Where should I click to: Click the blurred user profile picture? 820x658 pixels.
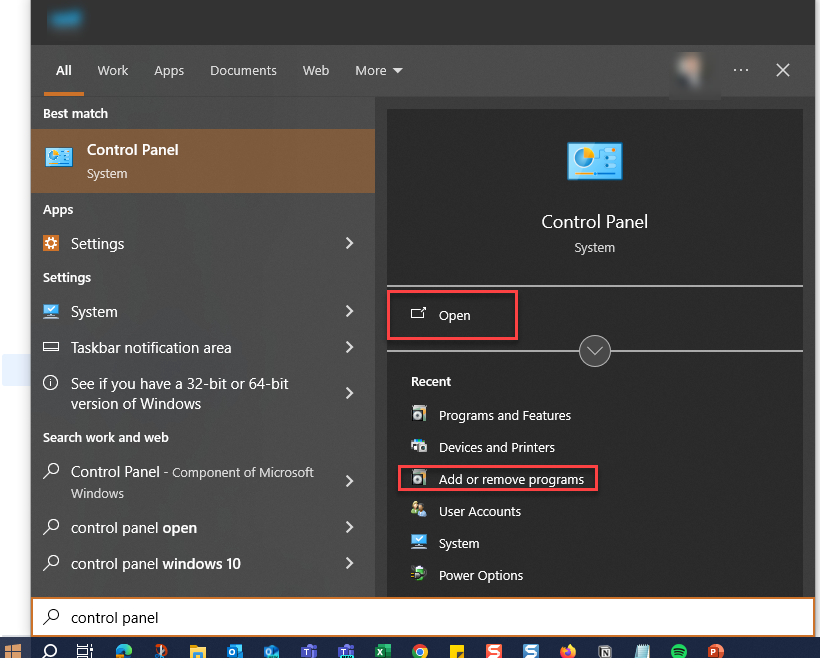tap(689, 71)
